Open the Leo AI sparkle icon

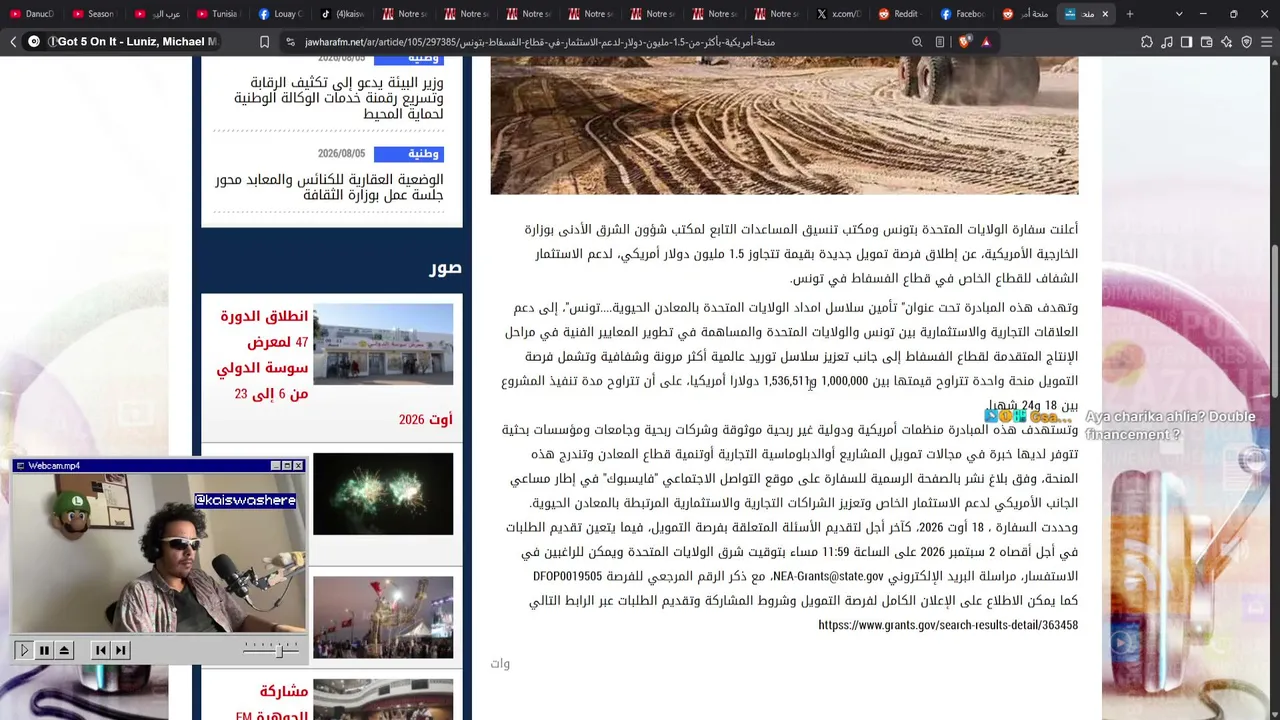[1227, 42]
